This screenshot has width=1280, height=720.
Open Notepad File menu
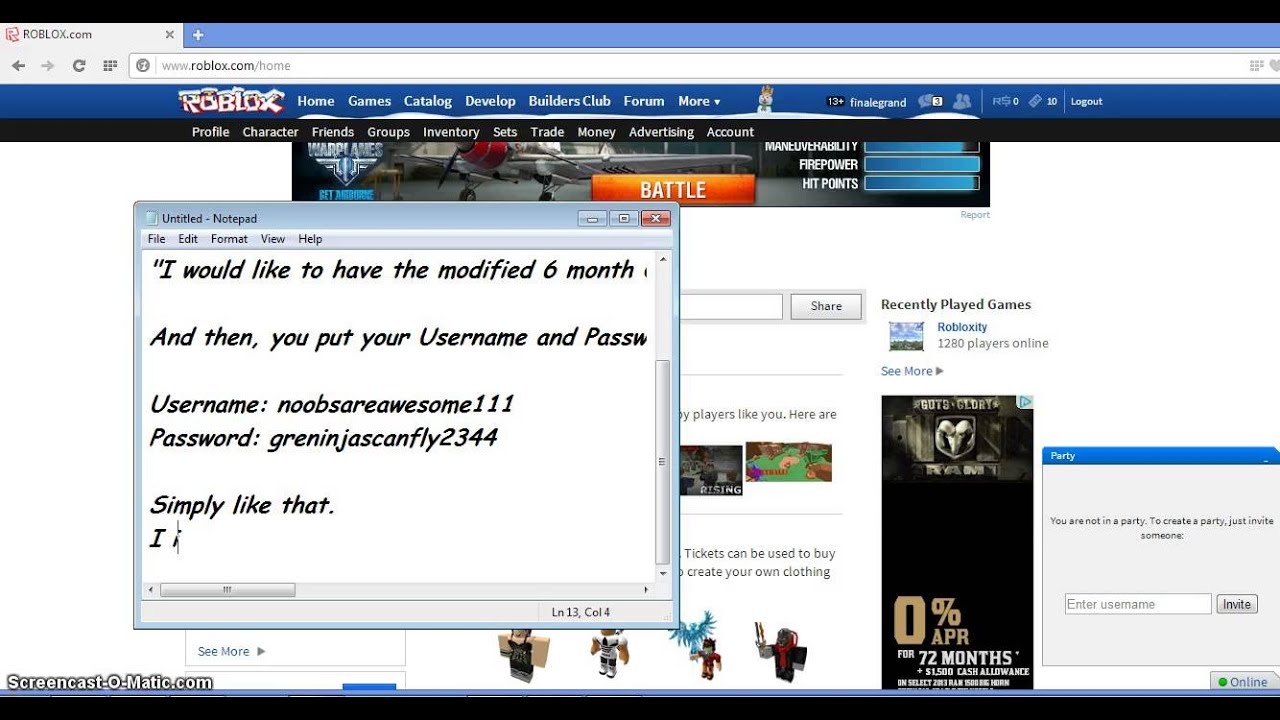point(157,239)
